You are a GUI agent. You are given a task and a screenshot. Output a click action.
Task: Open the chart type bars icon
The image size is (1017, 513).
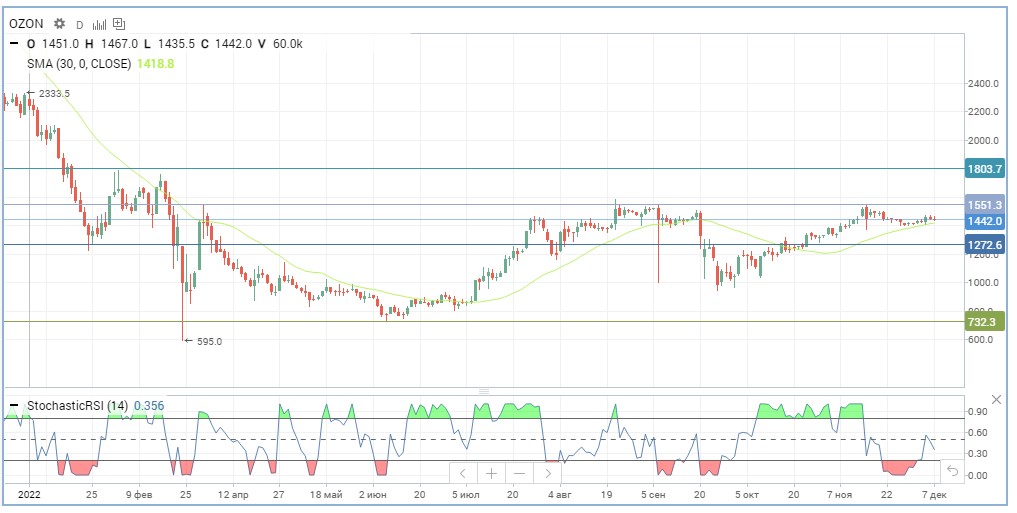pos(100,23)
